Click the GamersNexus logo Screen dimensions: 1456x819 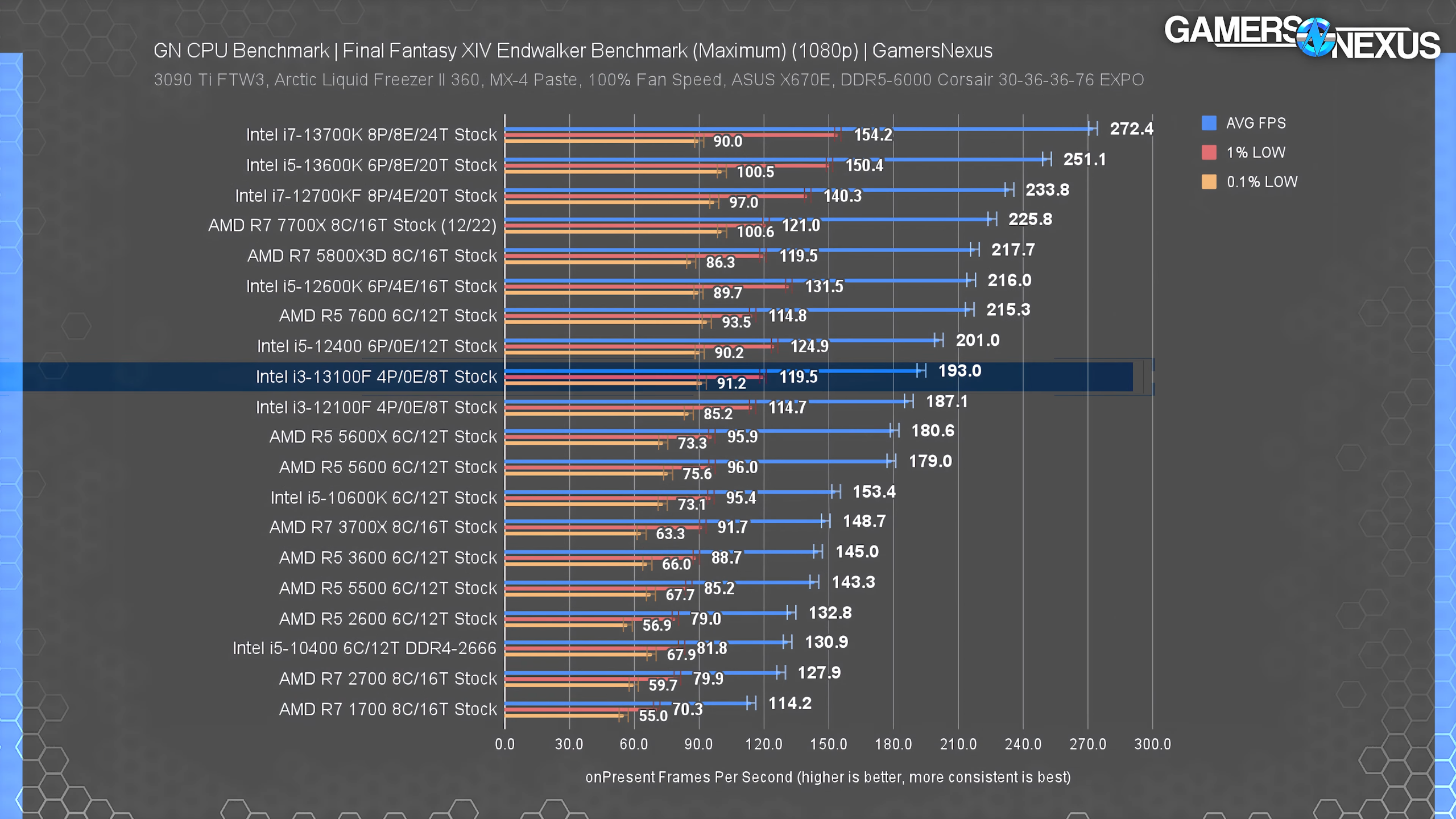coord(1302,37)
